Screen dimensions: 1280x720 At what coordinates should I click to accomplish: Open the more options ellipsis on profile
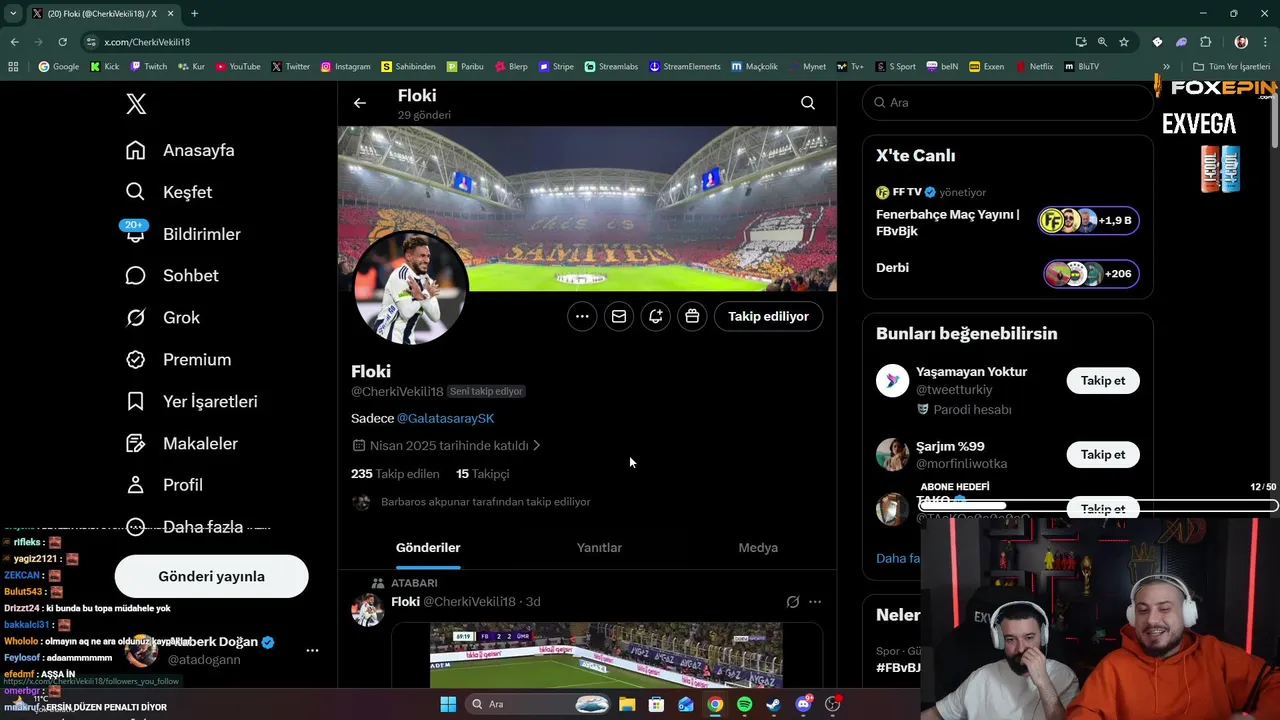pos(582,316)
